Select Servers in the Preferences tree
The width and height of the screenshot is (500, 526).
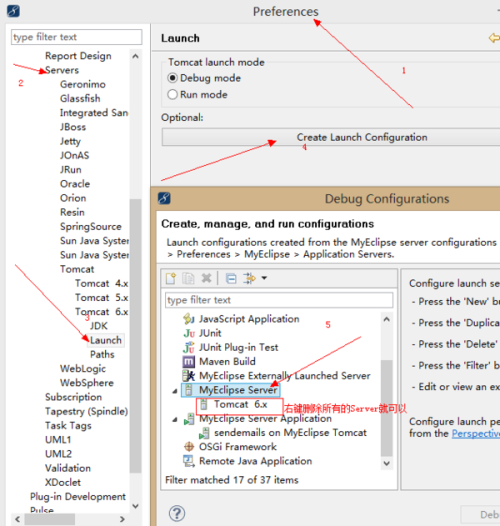click(62, 70)
